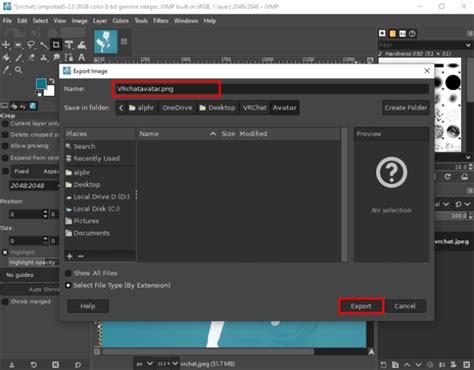Open the Brushes tab in right dock
The width and height of the screenshot is (474, 370).
click(382, 33)
